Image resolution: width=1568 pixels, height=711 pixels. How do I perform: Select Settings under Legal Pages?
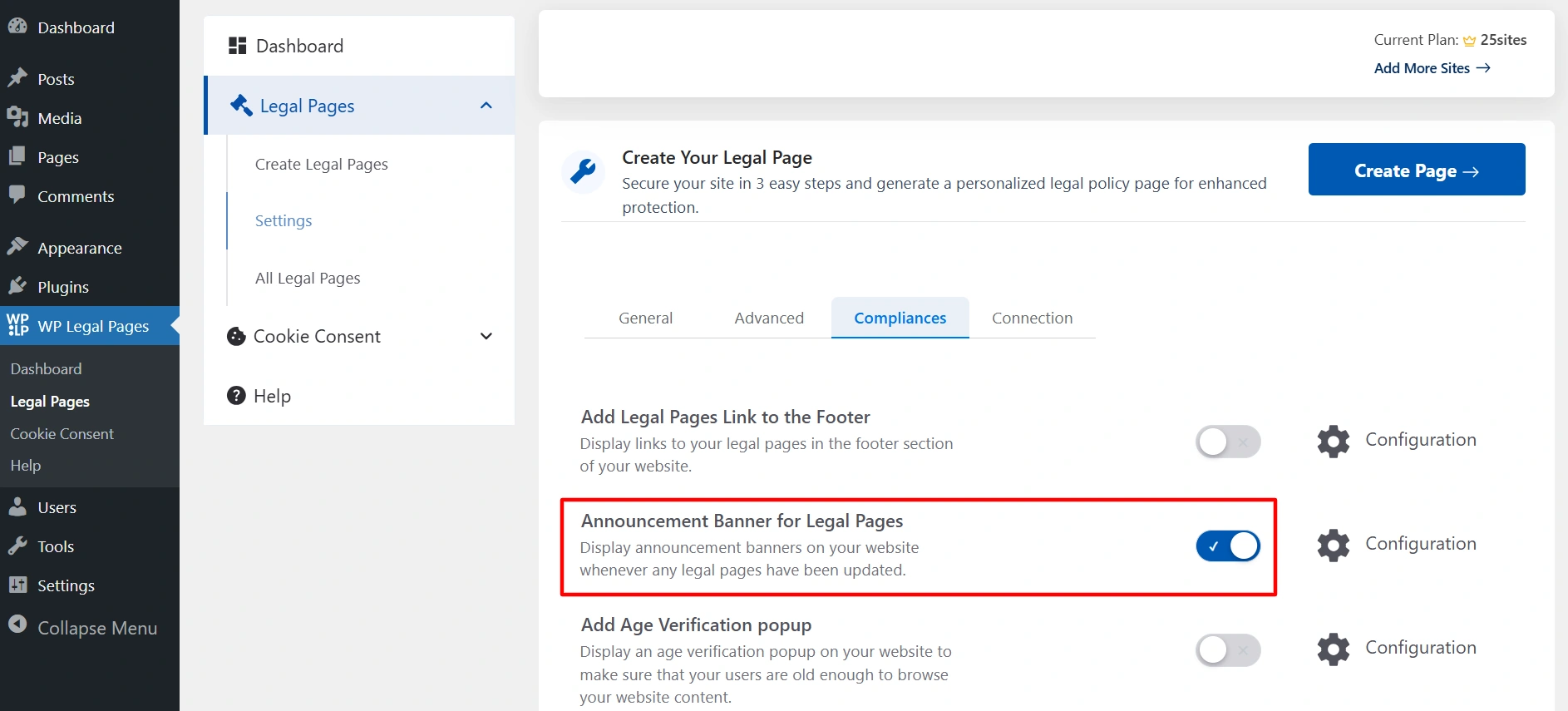tap(284, 220)
